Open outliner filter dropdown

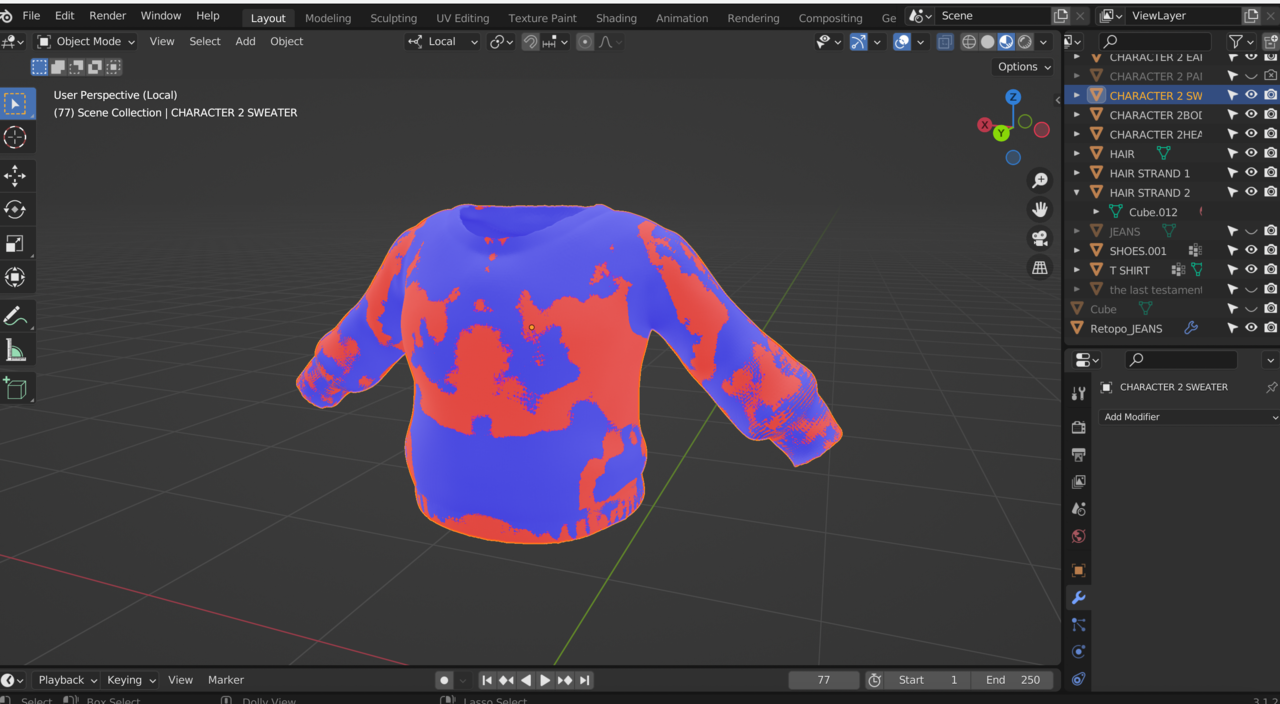click(1241, 42)
